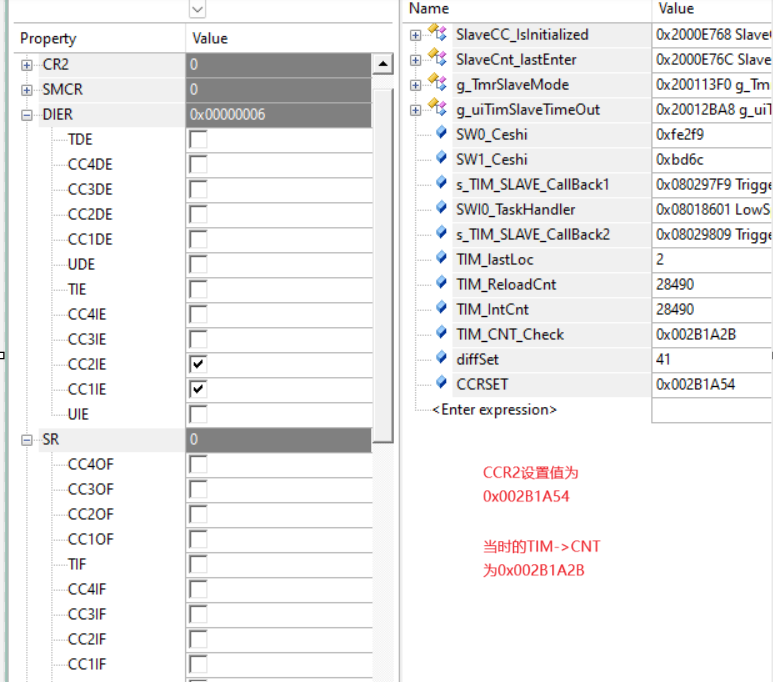Screen dimensions: 773x682
Task: Click the register list vertical scrollbar thumb
Action: [x=383, y=265]
